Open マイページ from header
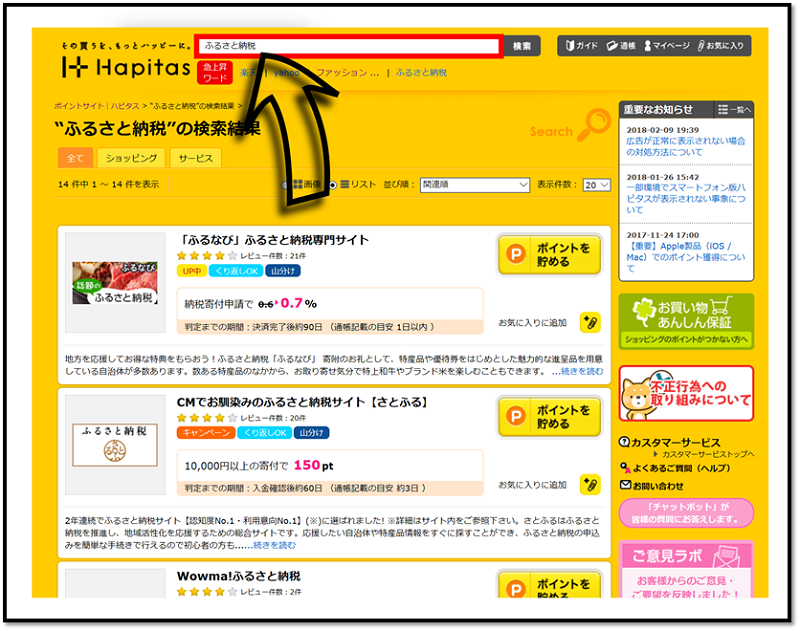Screen dimensions: 800x631 coord(667,45)
